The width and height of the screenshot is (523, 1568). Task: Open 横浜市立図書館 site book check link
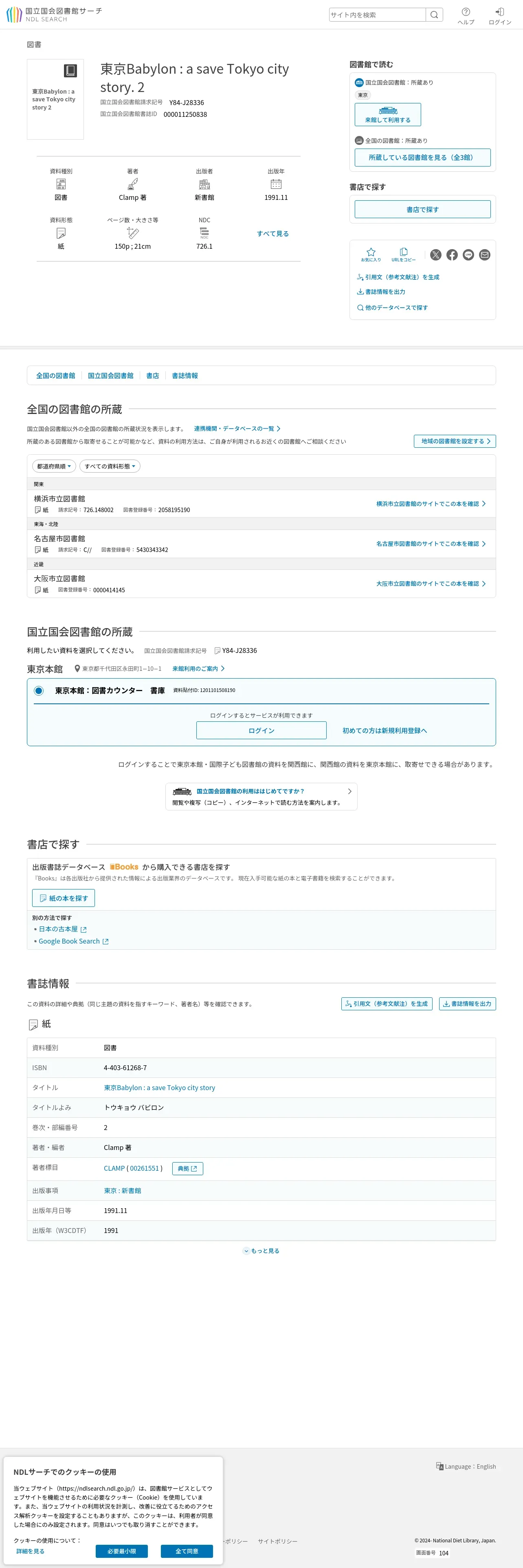click(x=431, y=504)
